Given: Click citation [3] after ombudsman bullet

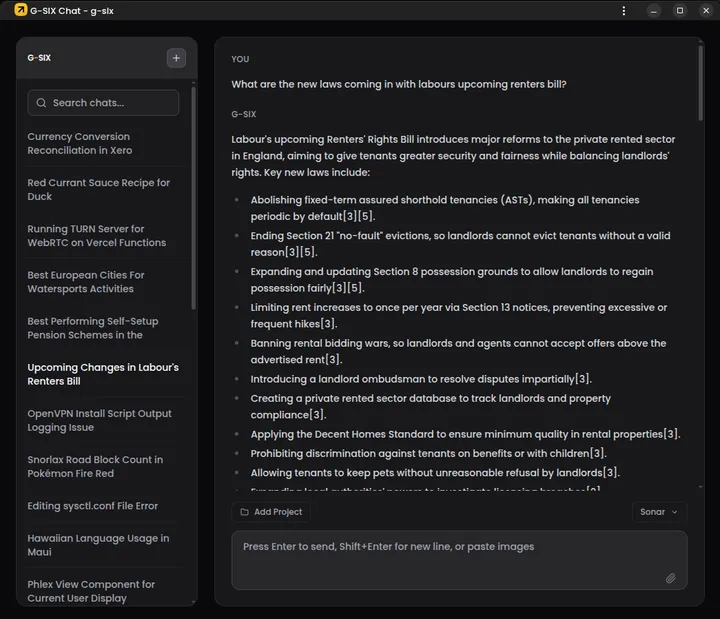Looking at the screenshot, I should (583, 379).
